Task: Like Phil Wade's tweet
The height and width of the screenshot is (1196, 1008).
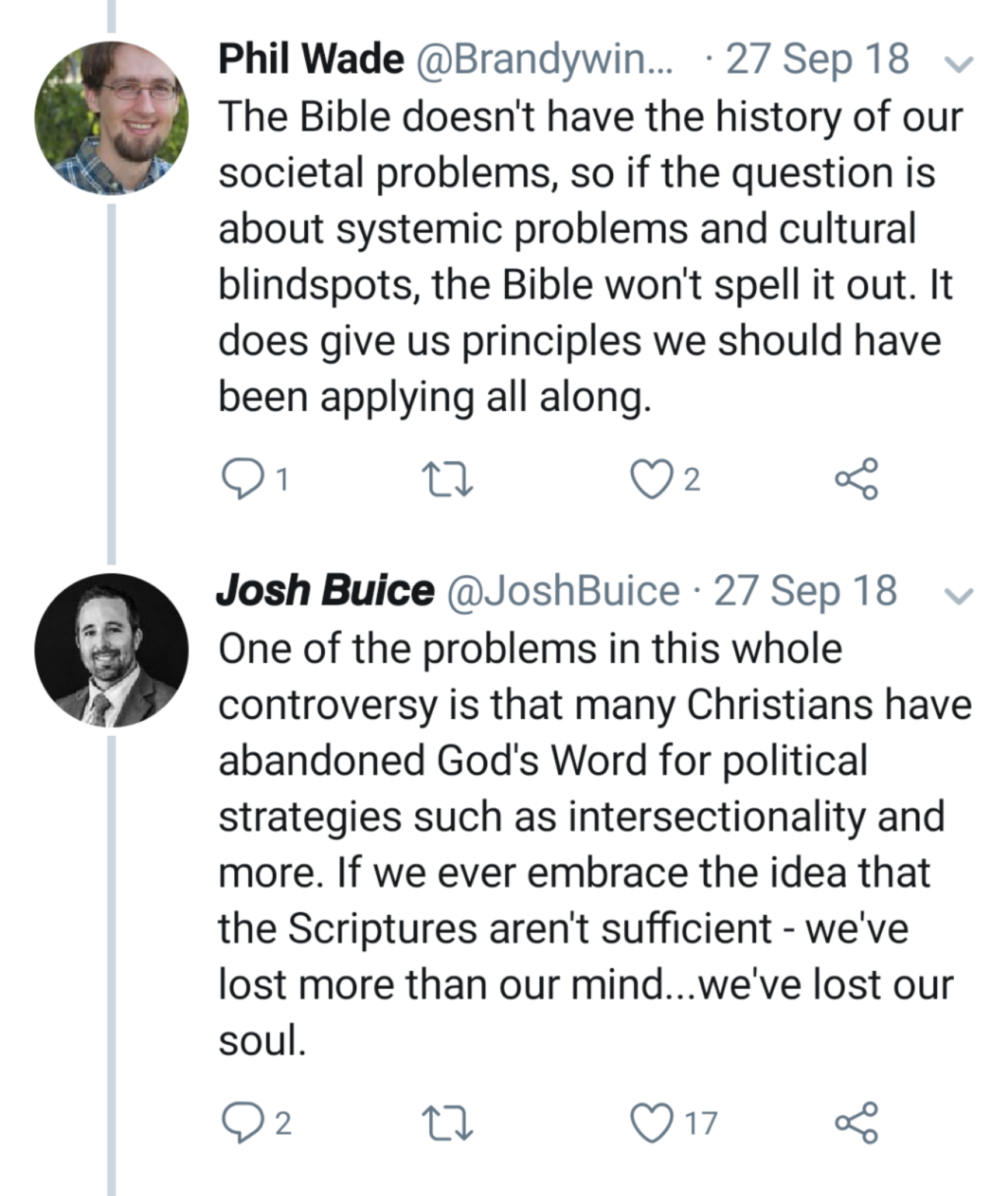Action: coord(652,479)
